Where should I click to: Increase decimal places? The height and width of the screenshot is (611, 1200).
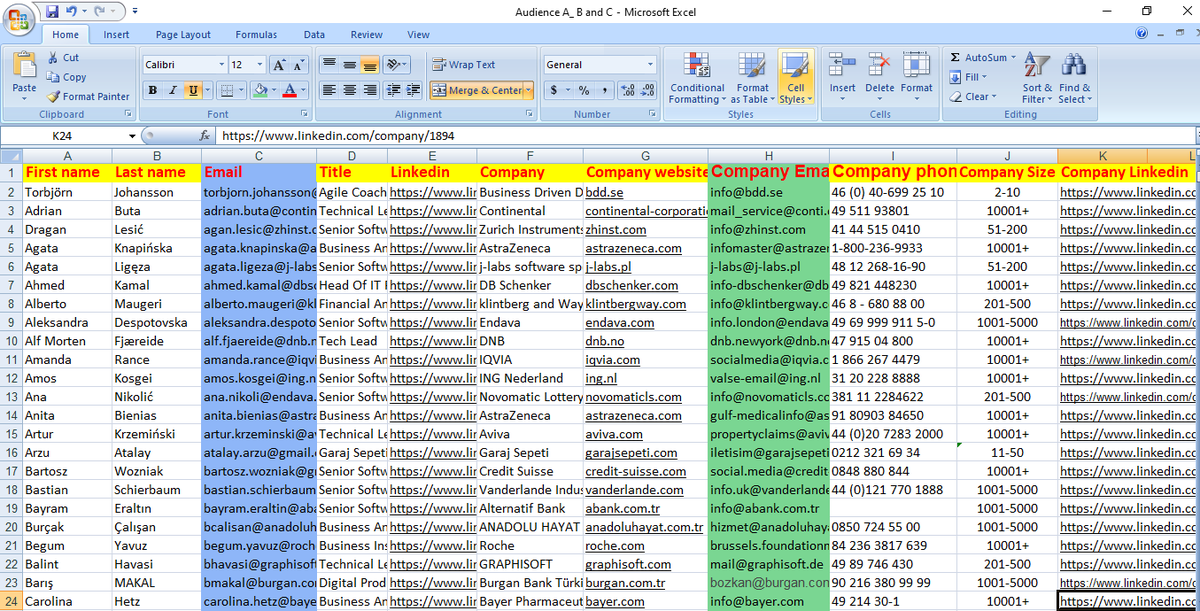pos(628,90)
